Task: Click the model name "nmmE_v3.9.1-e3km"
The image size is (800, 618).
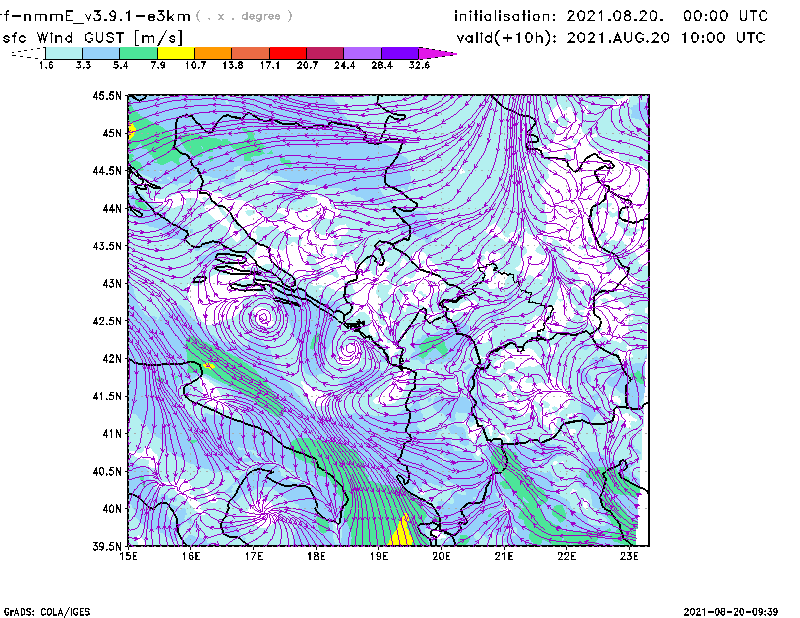Action: [x=106, y=16]
